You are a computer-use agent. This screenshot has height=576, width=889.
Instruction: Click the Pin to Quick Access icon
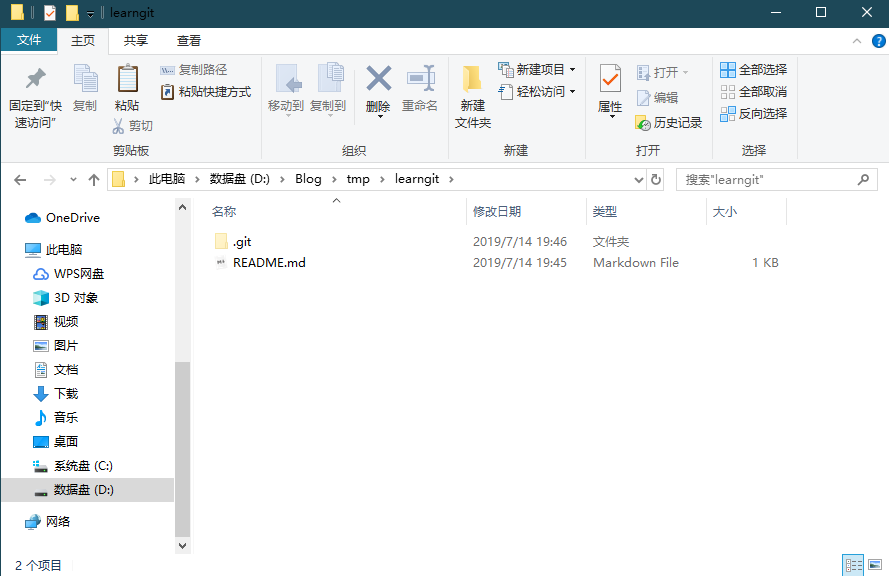(x=35, y=79)
